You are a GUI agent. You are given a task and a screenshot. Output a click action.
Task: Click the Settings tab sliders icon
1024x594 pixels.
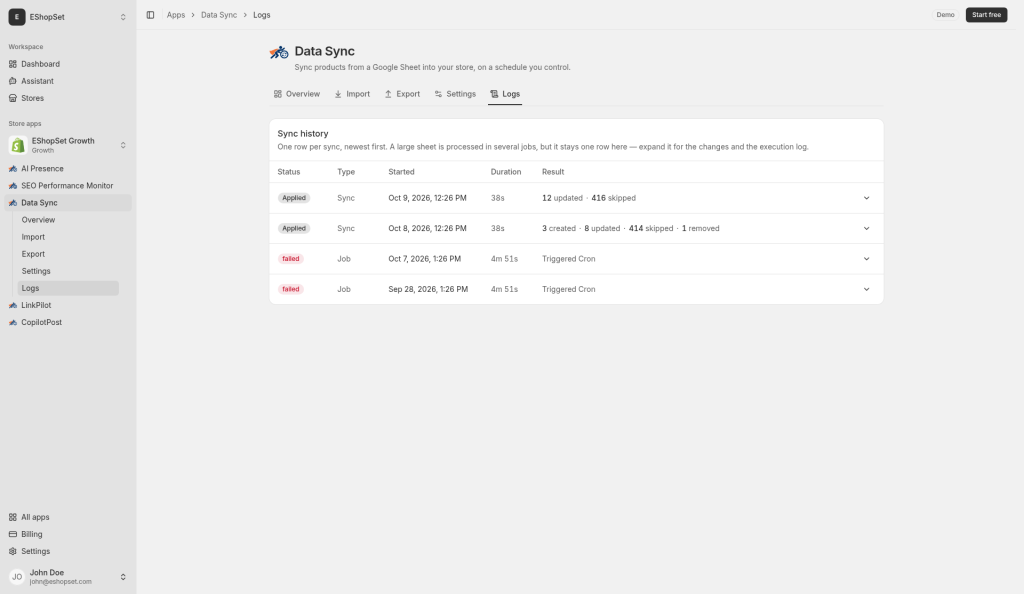[x=438, y=94]
